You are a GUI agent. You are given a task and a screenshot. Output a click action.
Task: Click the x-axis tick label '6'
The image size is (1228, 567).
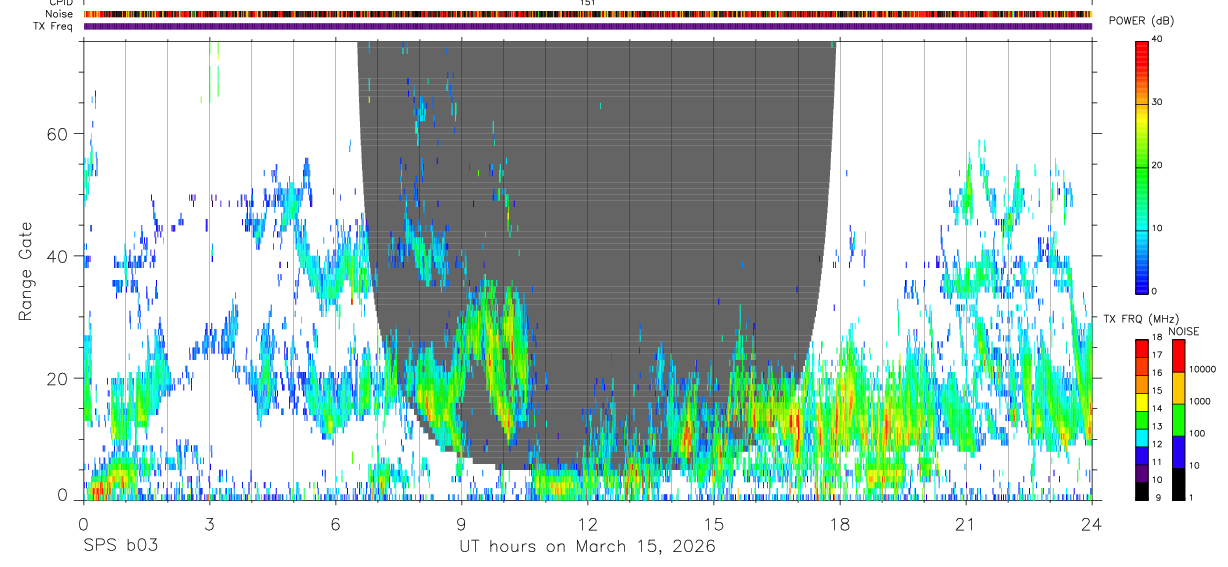335,524
